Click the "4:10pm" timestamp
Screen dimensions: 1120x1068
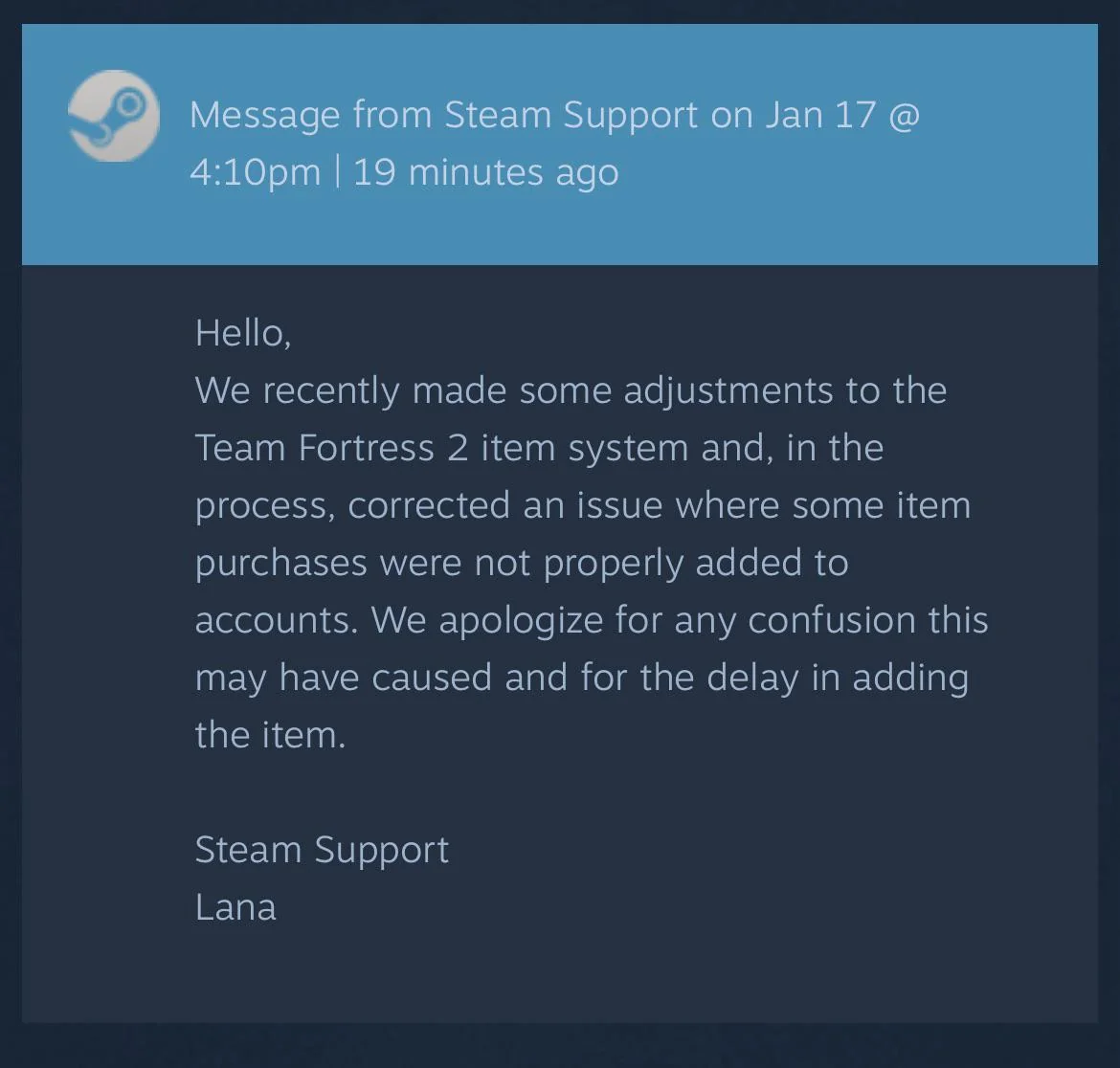255,173
